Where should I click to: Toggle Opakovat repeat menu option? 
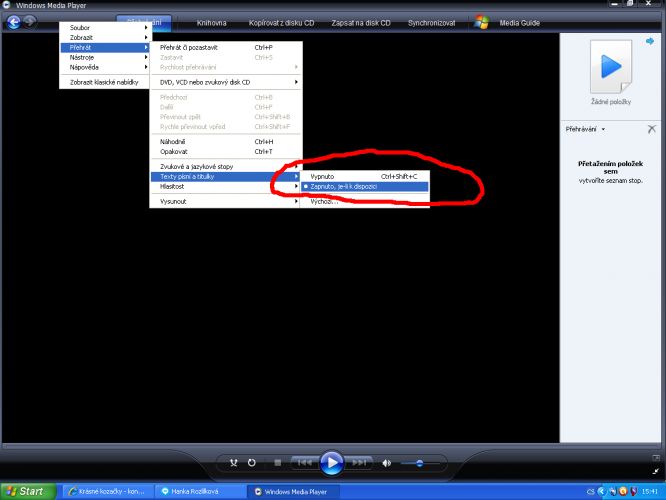226,152
